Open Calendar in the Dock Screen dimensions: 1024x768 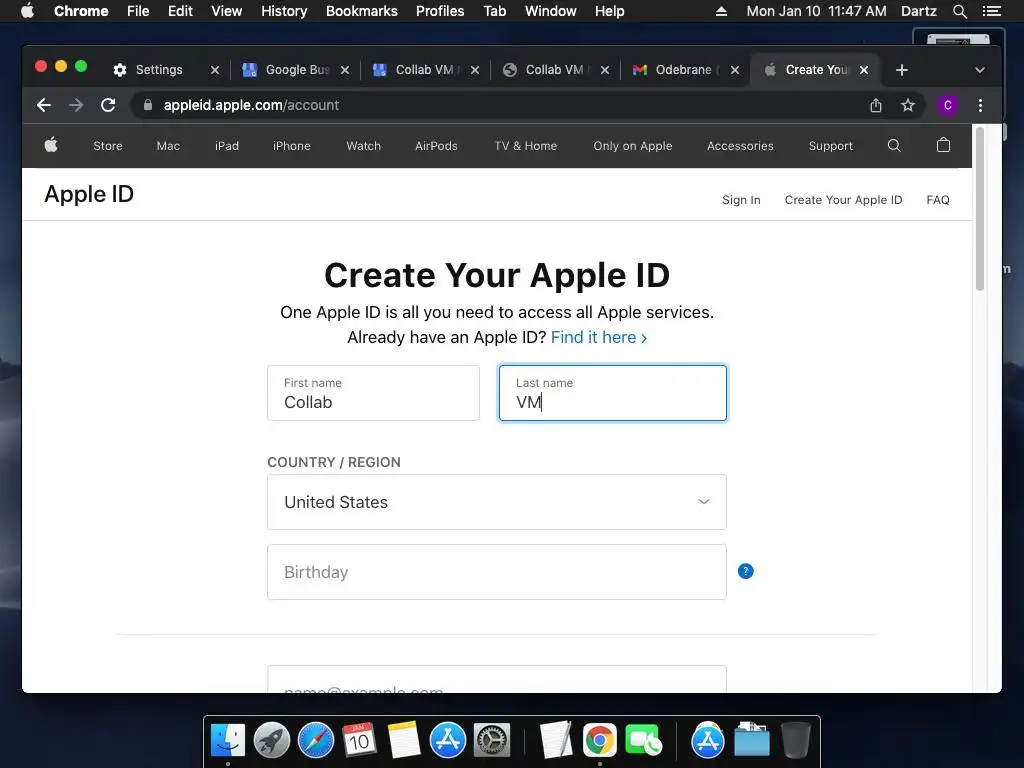coord(359,741)
